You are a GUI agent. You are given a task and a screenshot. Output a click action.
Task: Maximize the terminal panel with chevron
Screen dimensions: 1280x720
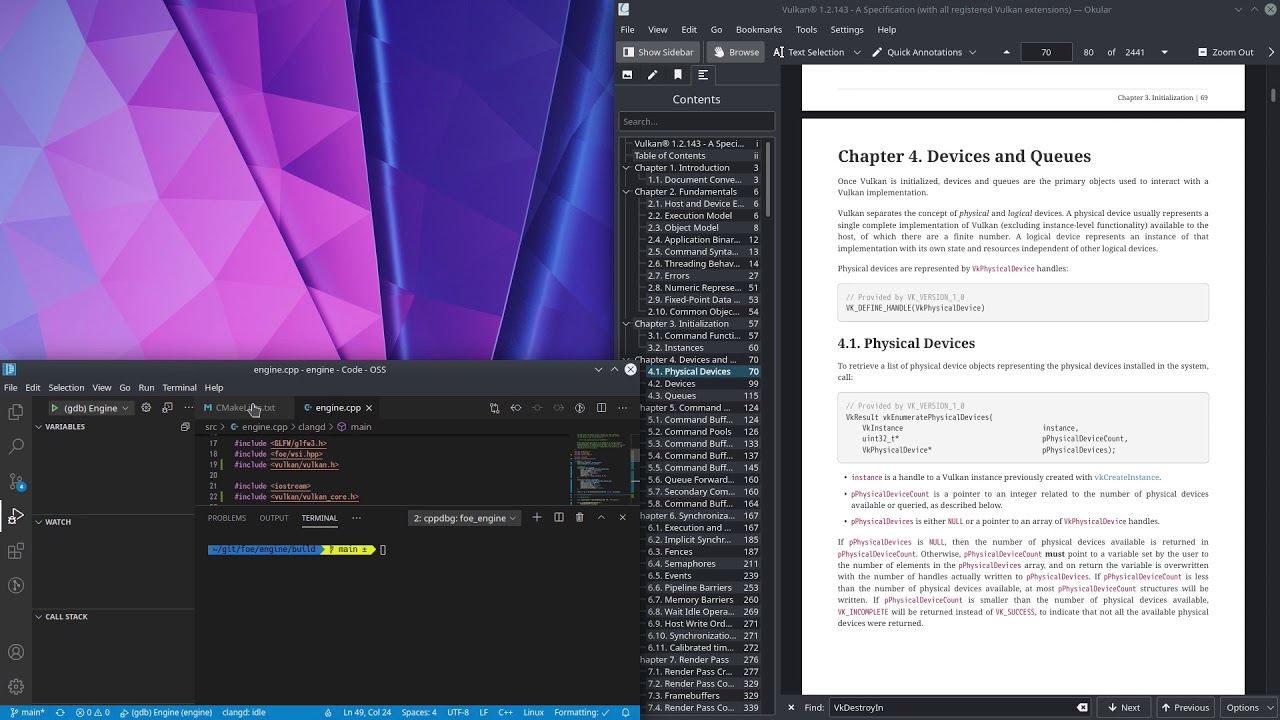pos(601,518)
